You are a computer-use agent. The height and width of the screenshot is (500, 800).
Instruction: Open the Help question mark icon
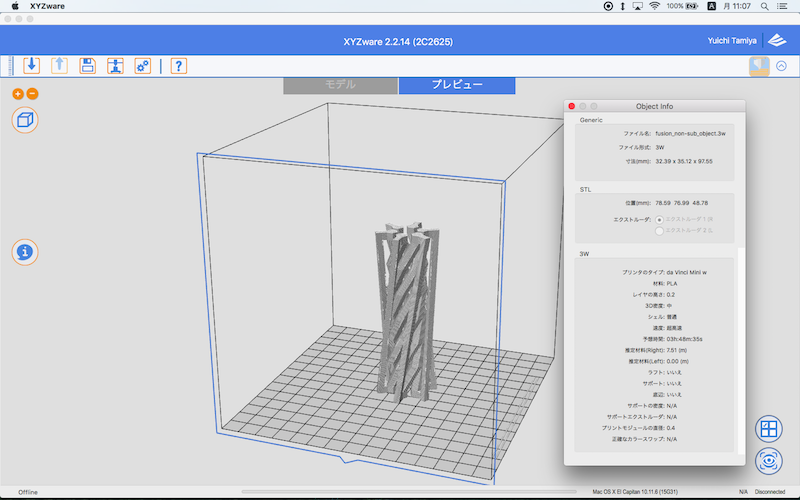click(x=179, y=66)
